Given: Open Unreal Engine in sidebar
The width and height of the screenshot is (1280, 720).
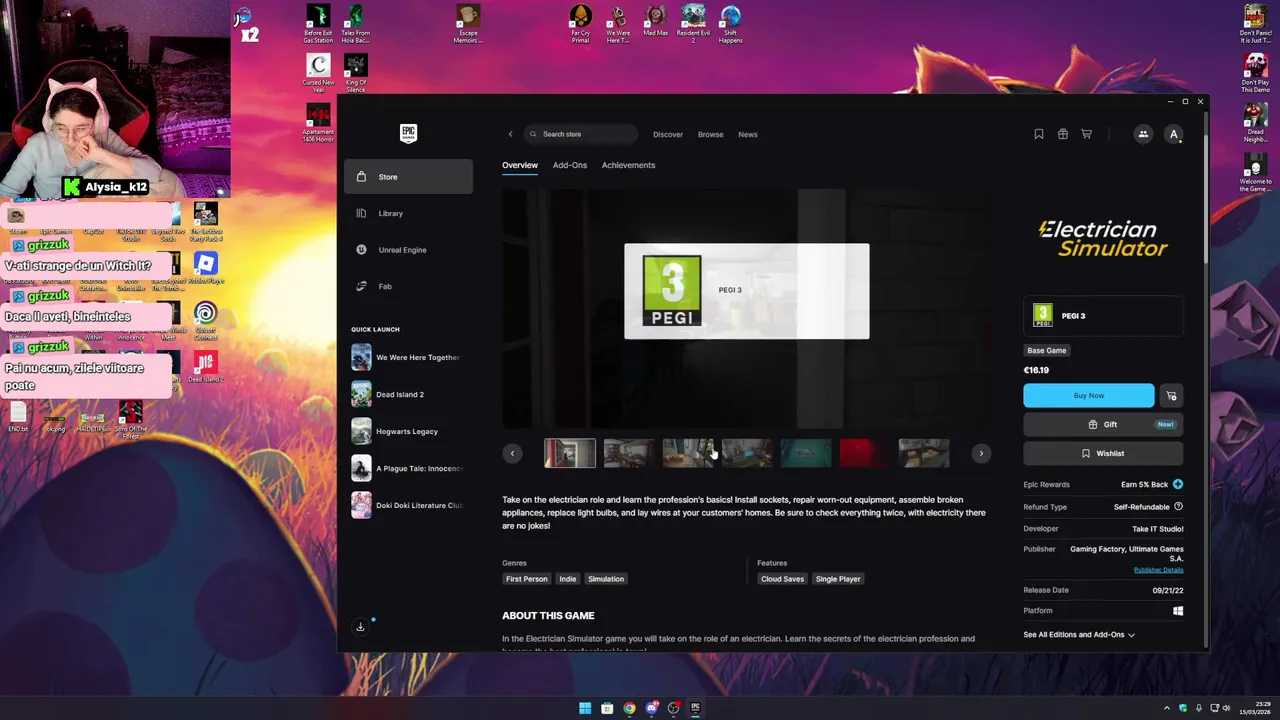Looking at the screenshot, I should [x=408, y=250].
